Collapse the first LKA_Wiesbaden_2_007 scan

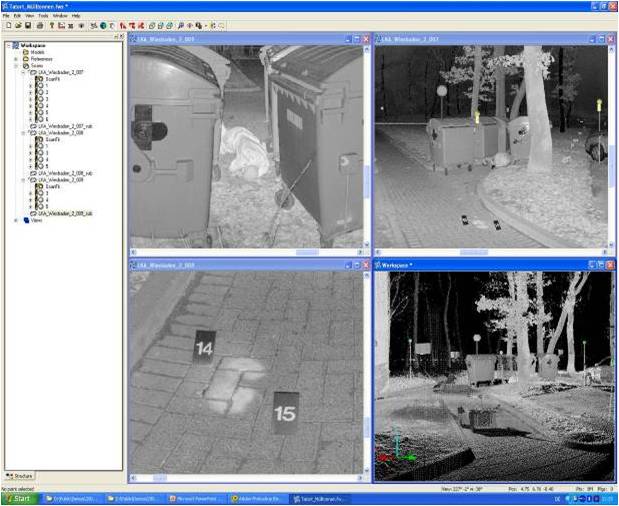point(24,72)
